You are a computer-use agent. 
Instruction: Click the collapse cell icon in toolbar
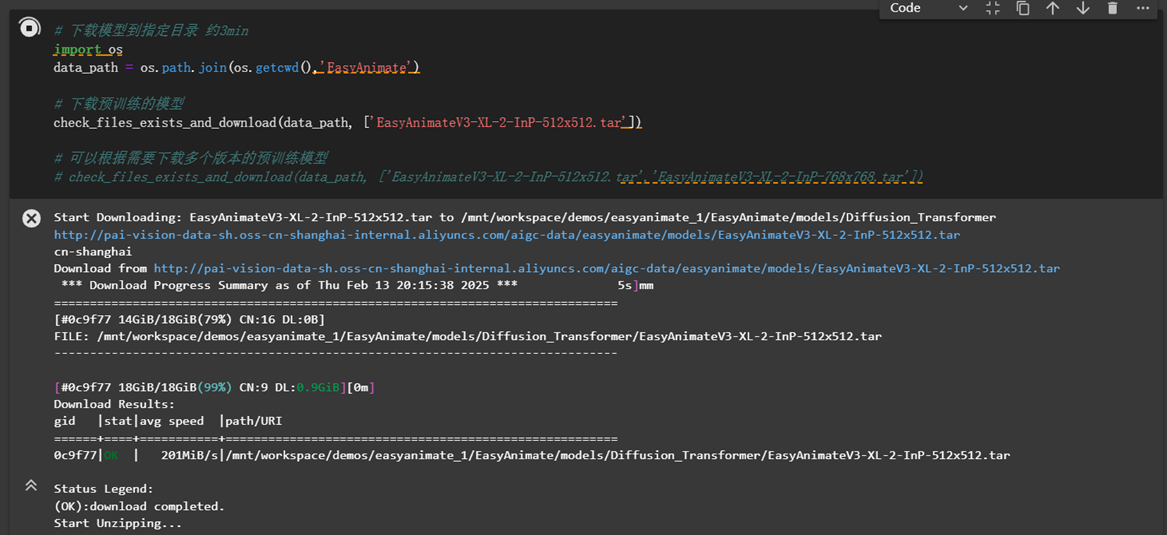pos(993,8)
